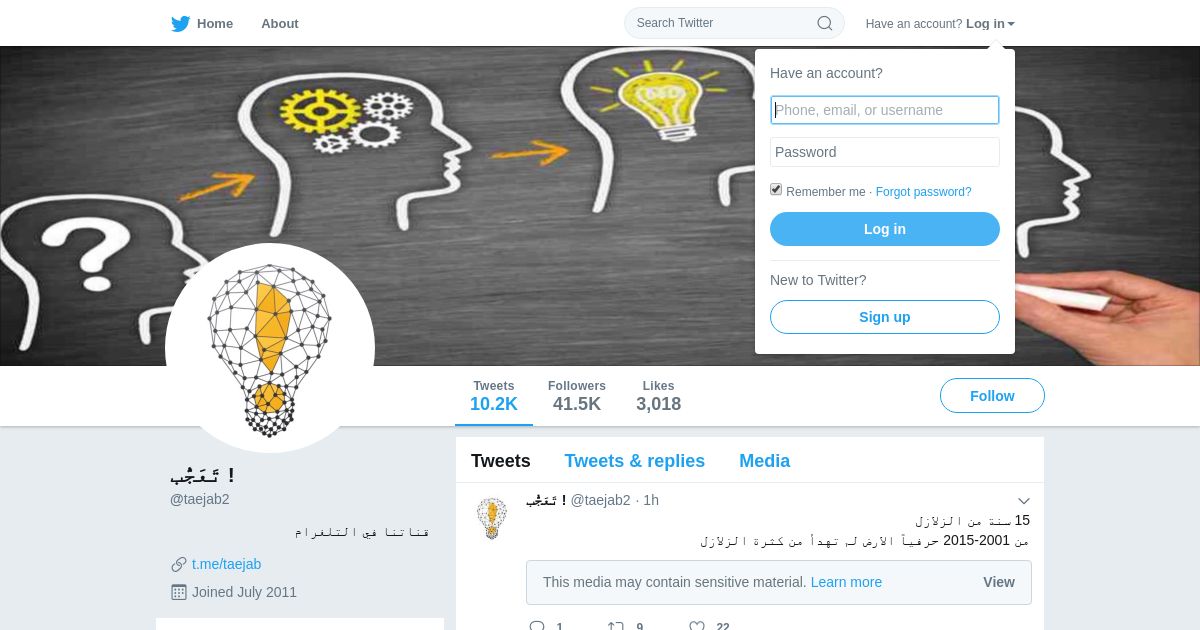Viewport: 1200px width, 630px height.
Task: Collapse the Log in dropdown caret
Action: pos(1011,24)
